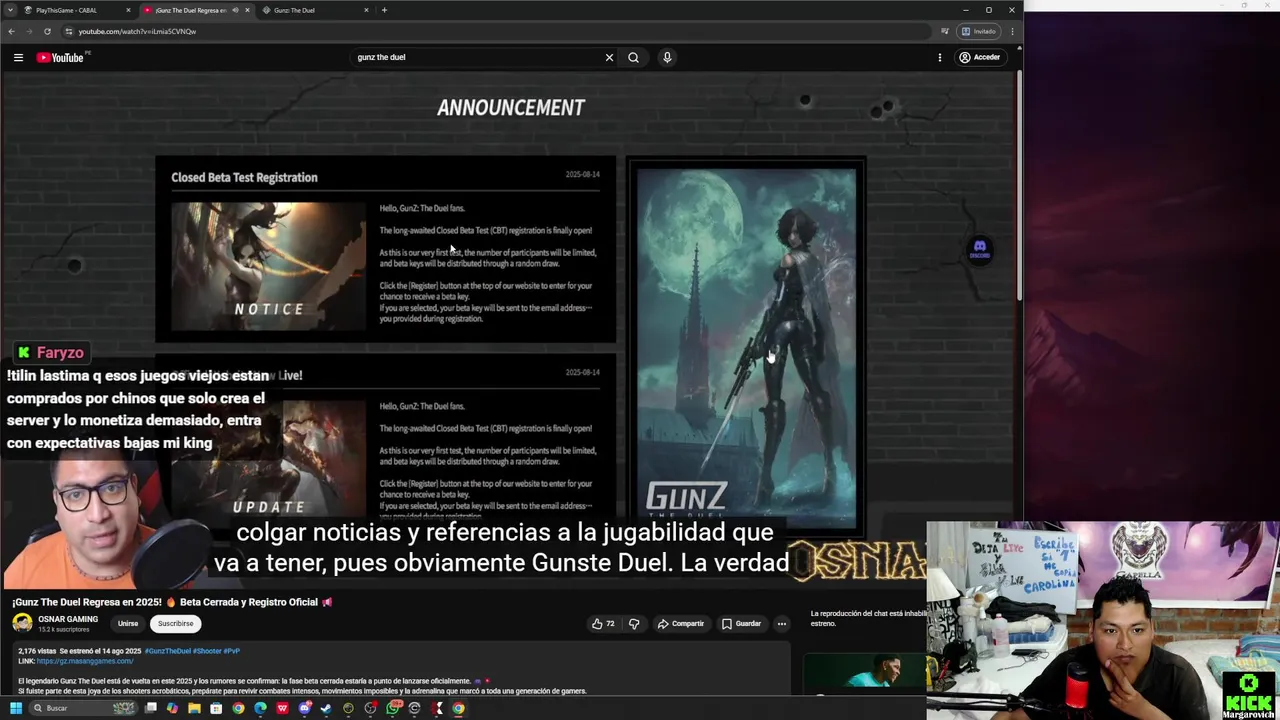
Task: Open the YouTube hamburger guide menu
Action: 18,57
